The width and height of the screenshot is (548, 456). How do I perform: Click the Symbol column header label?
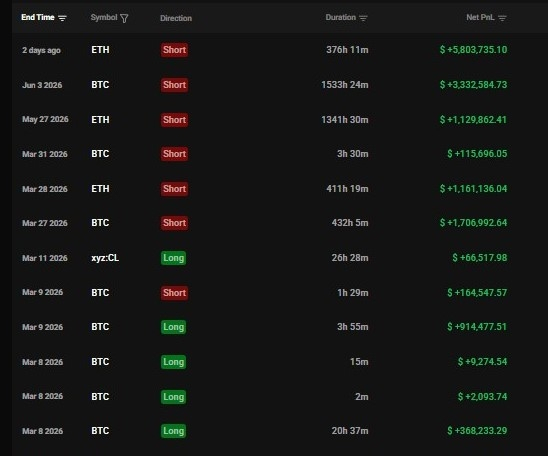tap(104, 17)
